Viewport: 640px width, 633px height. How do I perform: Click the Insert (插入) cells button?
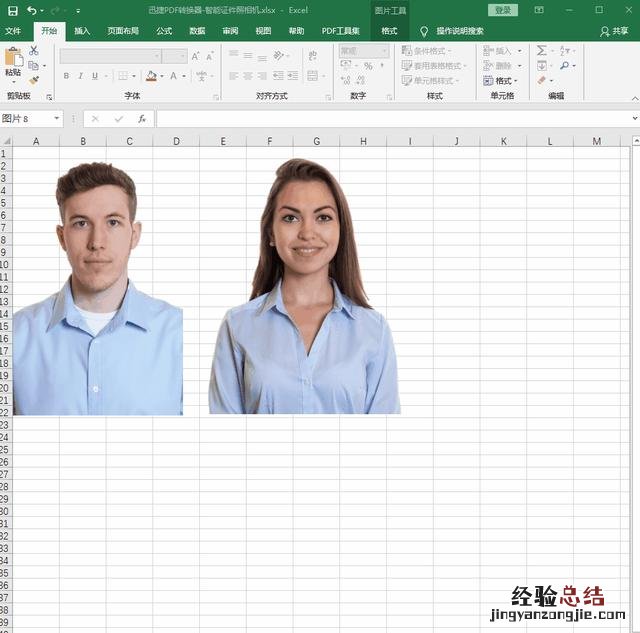coord(498,51)
